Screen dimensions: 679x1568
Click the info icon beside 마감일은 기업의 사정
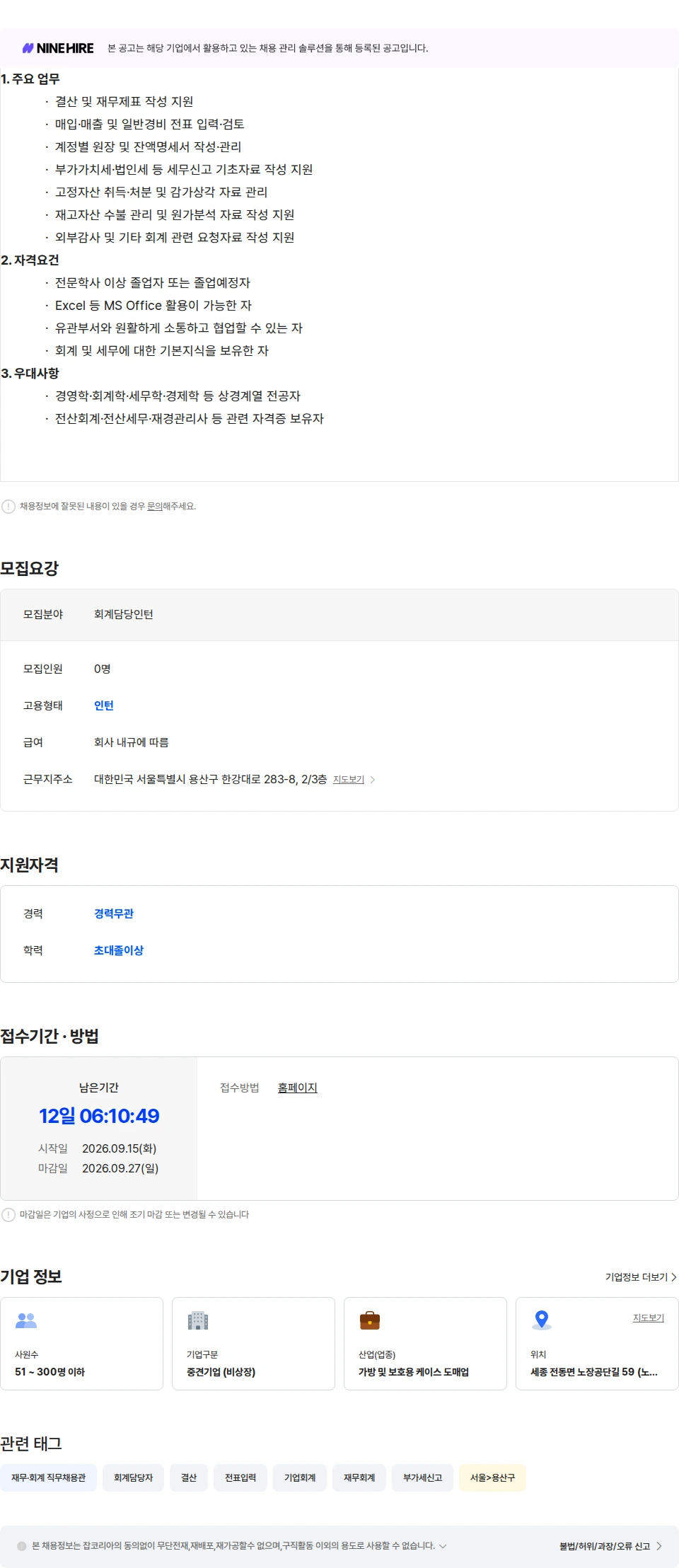pyautogui.click(x=8, y=1215)
